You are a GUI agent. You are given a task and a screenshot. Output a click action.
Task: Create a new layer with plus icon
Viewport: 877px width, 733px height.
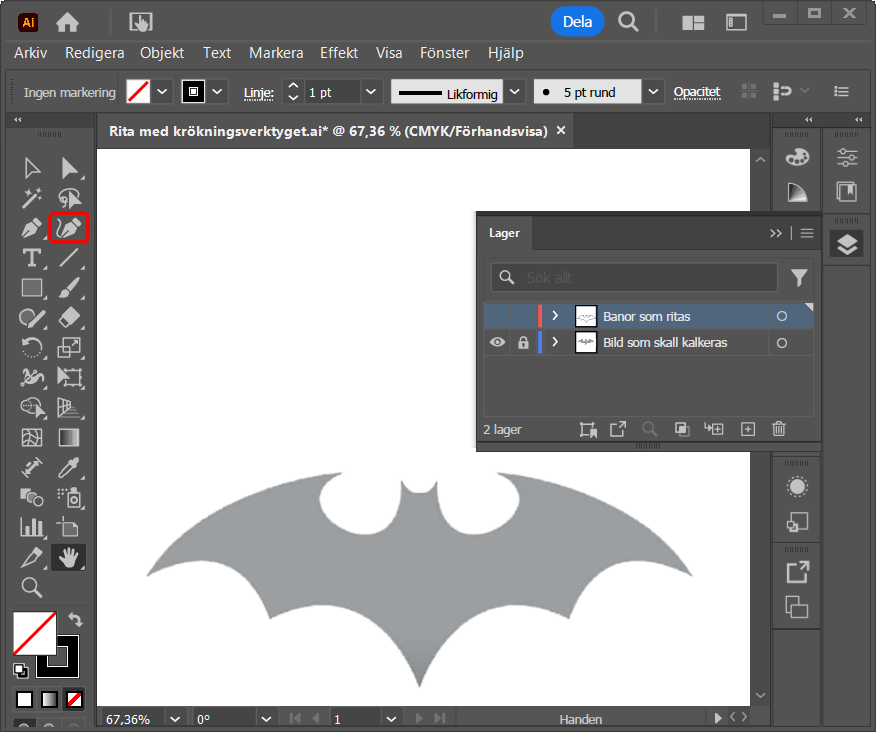coord(747,429)
